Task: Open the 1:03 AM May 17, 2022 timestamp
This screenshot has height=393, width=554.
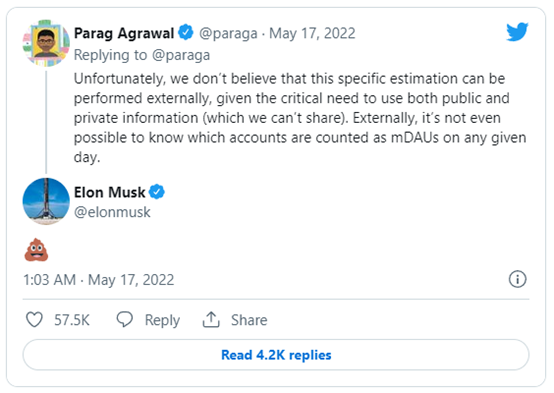Action: [x=99, y=280]
